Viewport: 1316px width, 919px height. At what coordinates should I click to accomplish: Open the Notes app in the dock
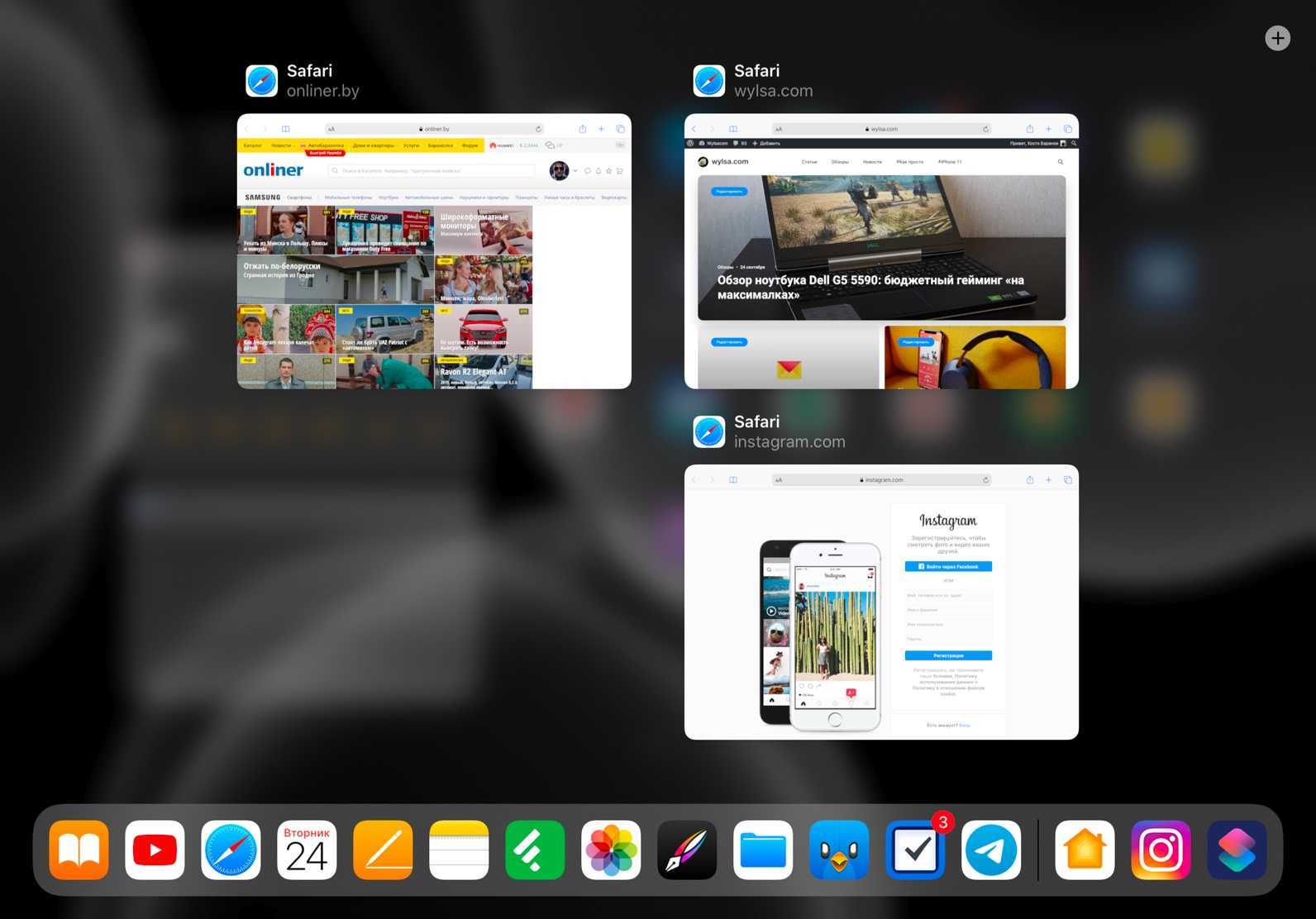(x=459, y=850)
